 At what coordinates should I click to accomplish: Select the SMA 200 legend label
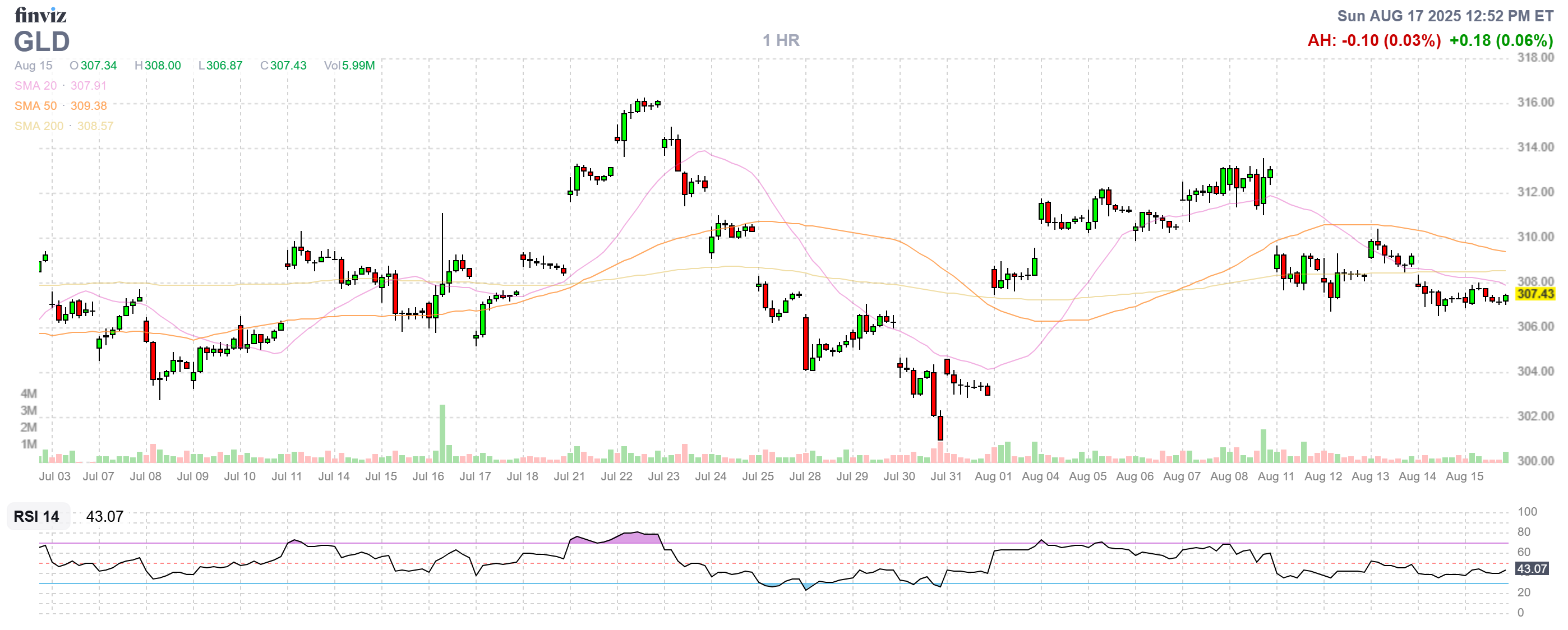coord(38,126)
